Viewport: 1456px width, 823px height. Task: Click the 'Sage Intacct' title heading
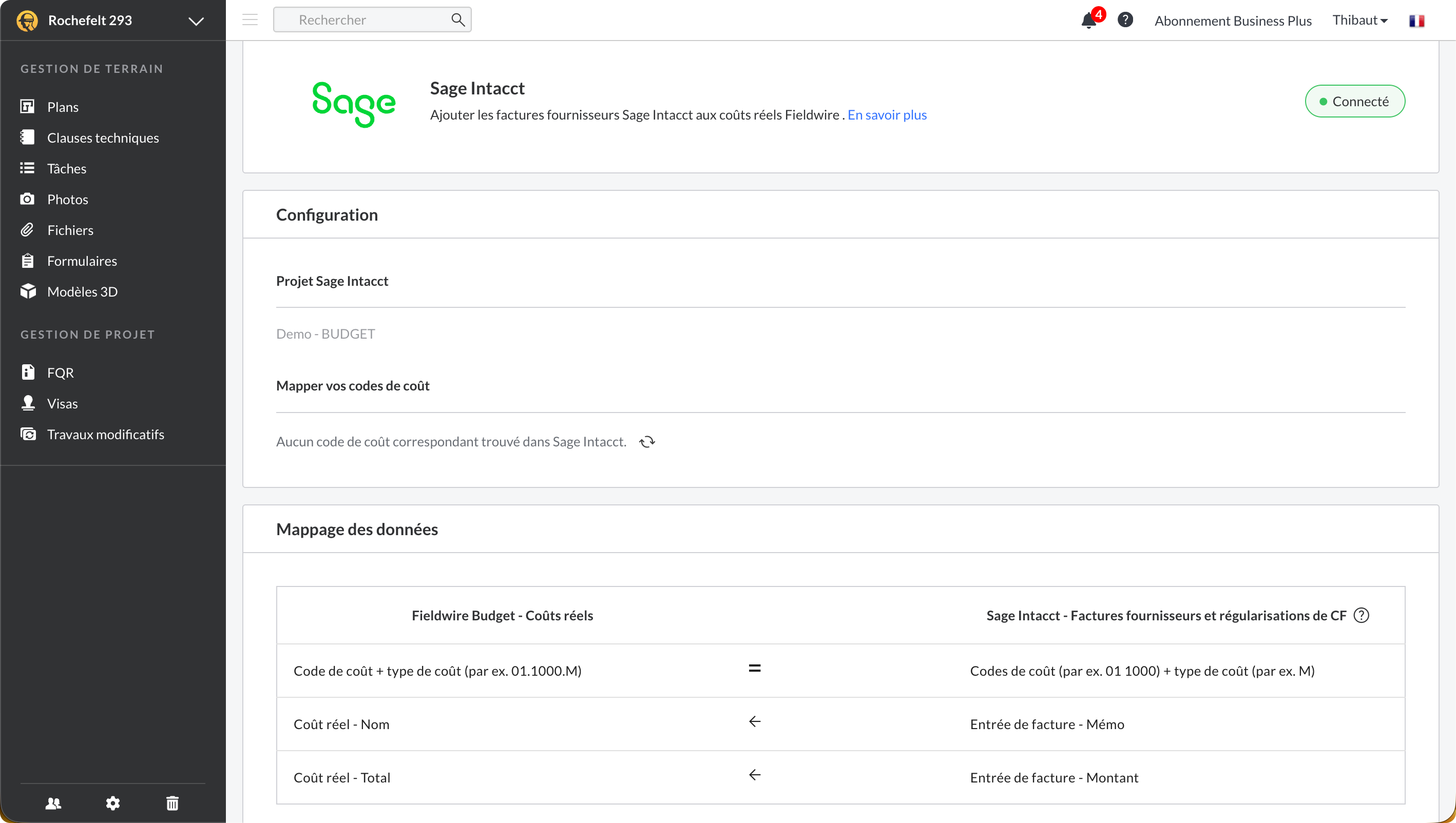477,88
